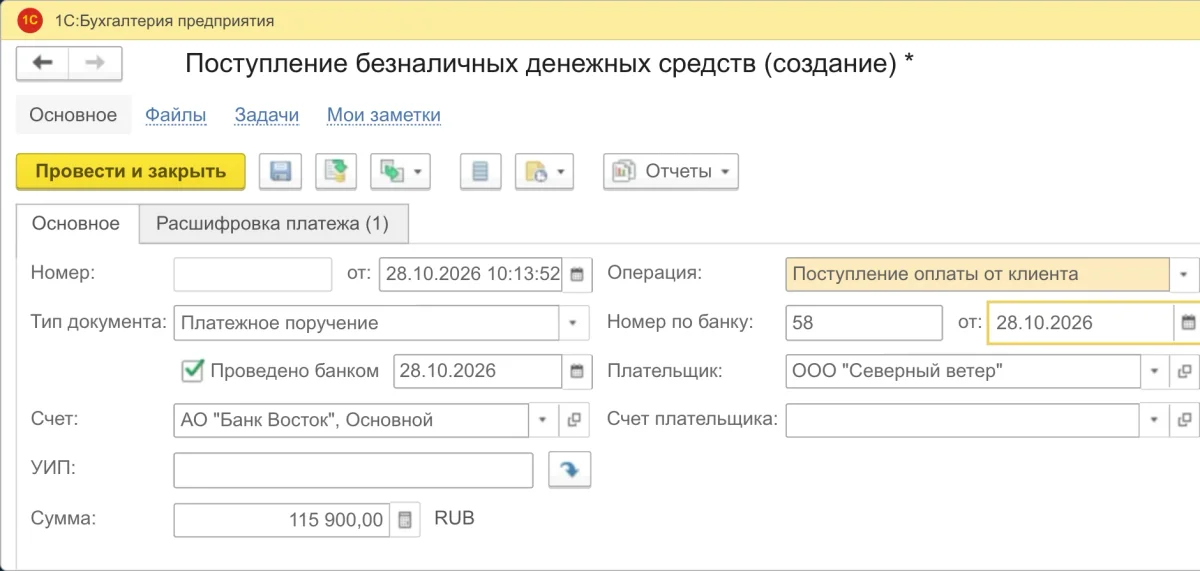Open the calculator for Сумма
The width and height of the screenshot is (1200, 571).
pyautogui.click(x=405, y=520)
